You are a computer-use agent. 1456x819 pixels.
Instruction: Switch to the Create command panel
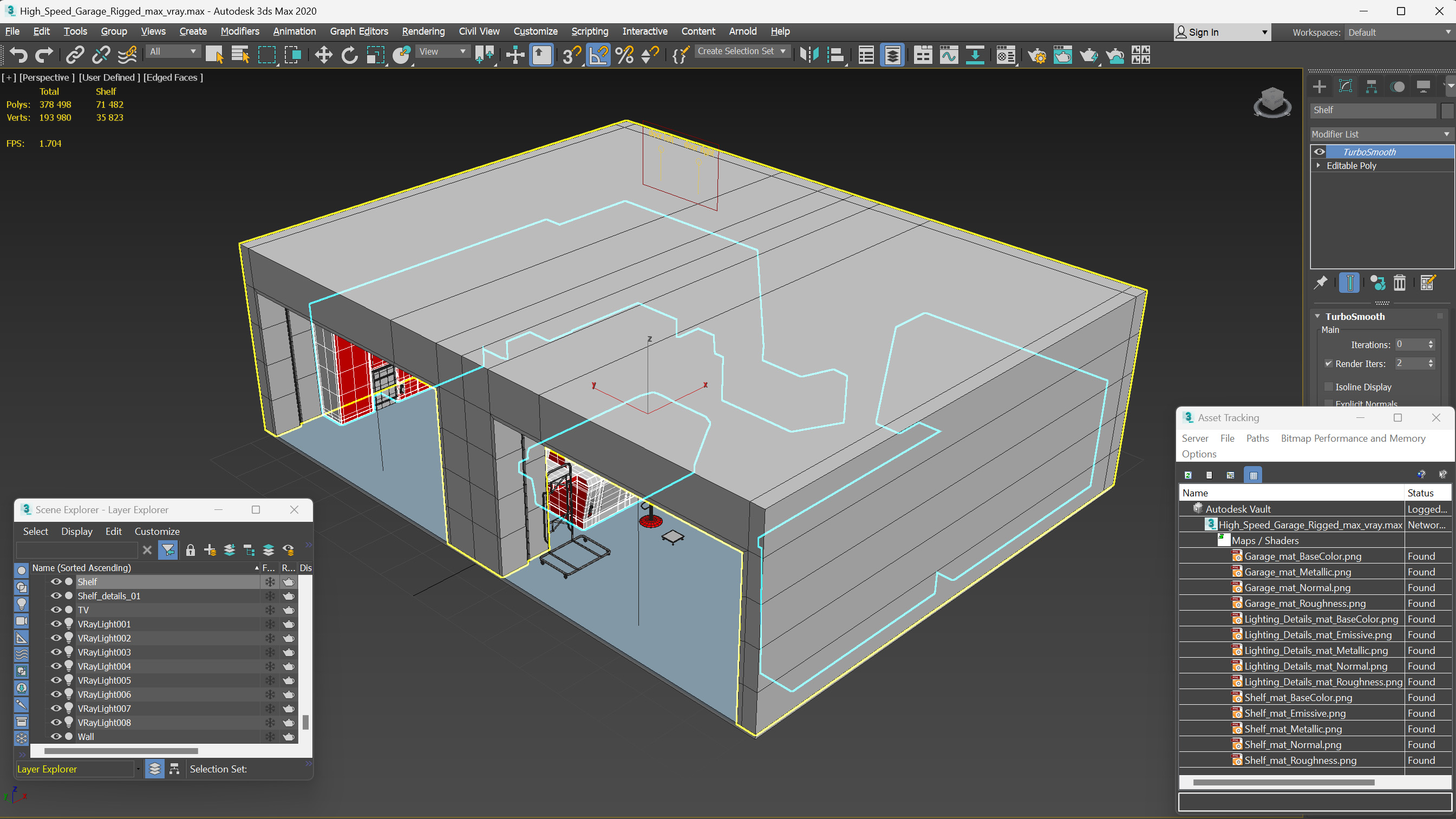click(x=1319, y=87)
